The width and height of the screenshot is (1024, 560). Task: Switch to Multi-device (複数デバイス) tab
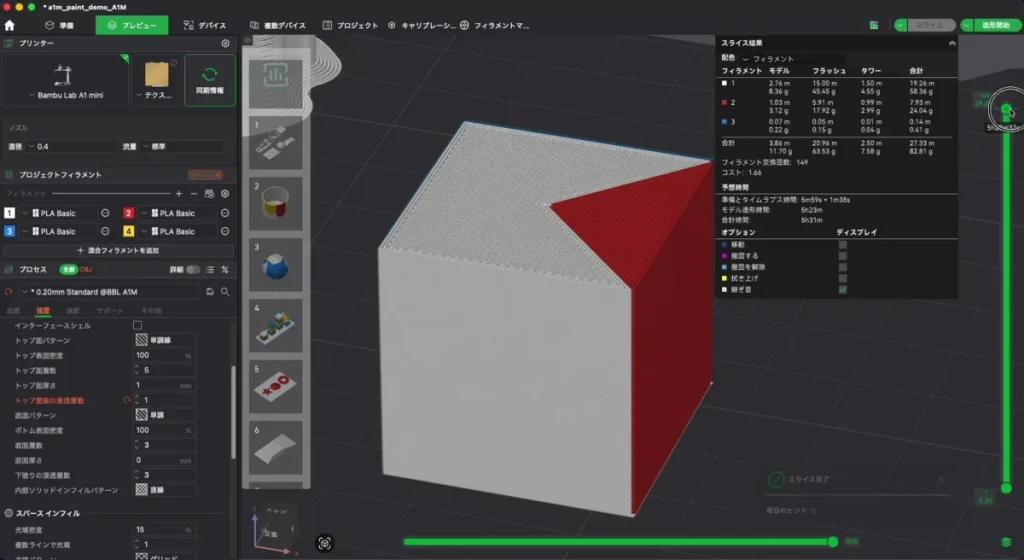(x=278, y=25)
